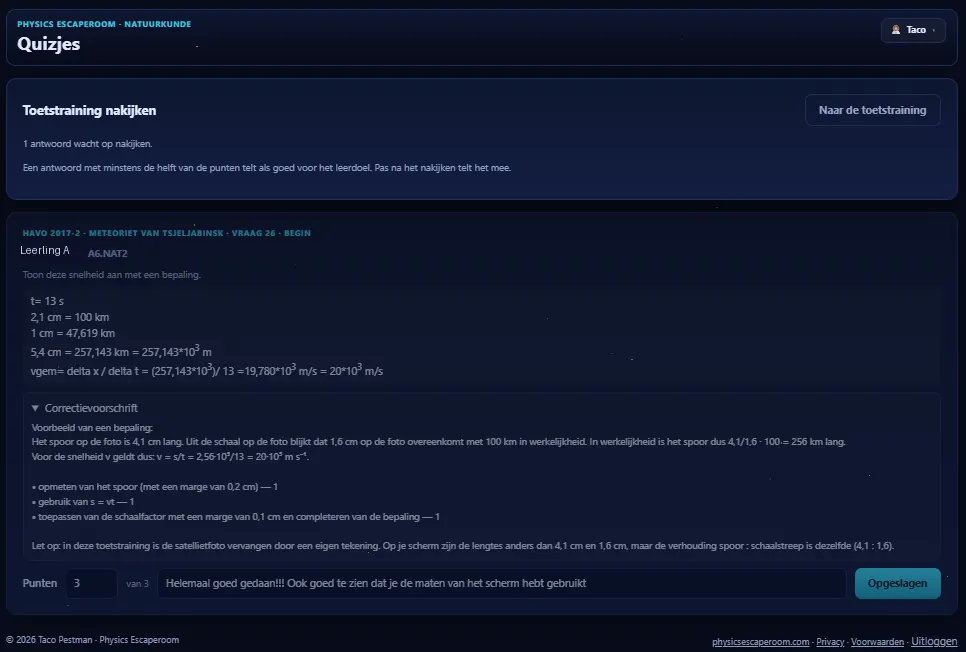966x652 pixels.
Task: Click the Punten label
Action: [39, 583]
